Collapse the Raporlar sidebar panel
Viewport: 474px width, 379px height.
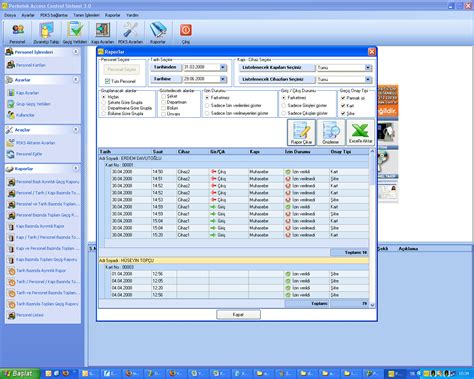(x=76, y=168)
